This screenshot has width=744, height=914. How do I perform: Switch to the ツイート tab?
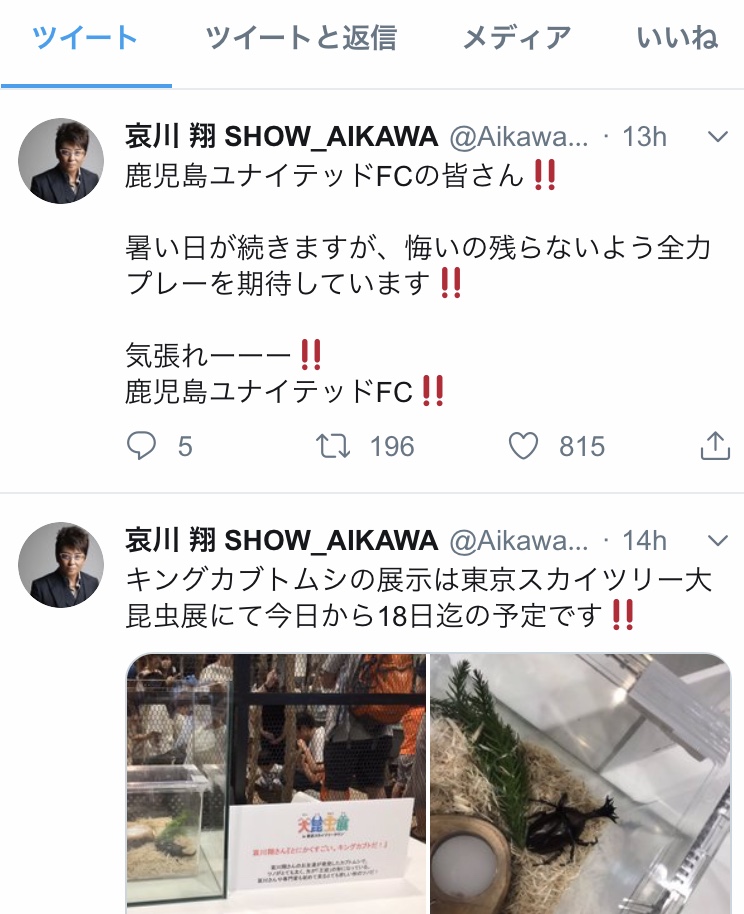click(x=85, y=38)
